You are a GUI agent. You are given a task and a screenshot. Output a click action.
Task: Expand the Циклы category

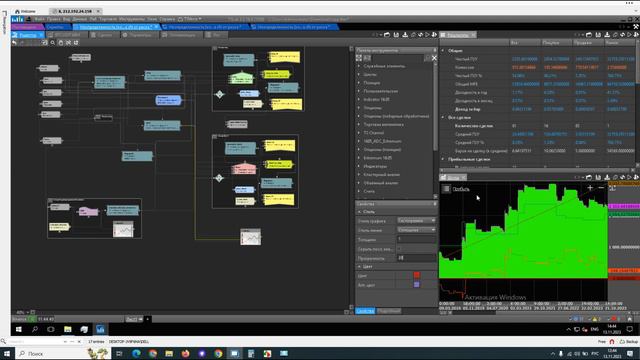tap(359, 74)
